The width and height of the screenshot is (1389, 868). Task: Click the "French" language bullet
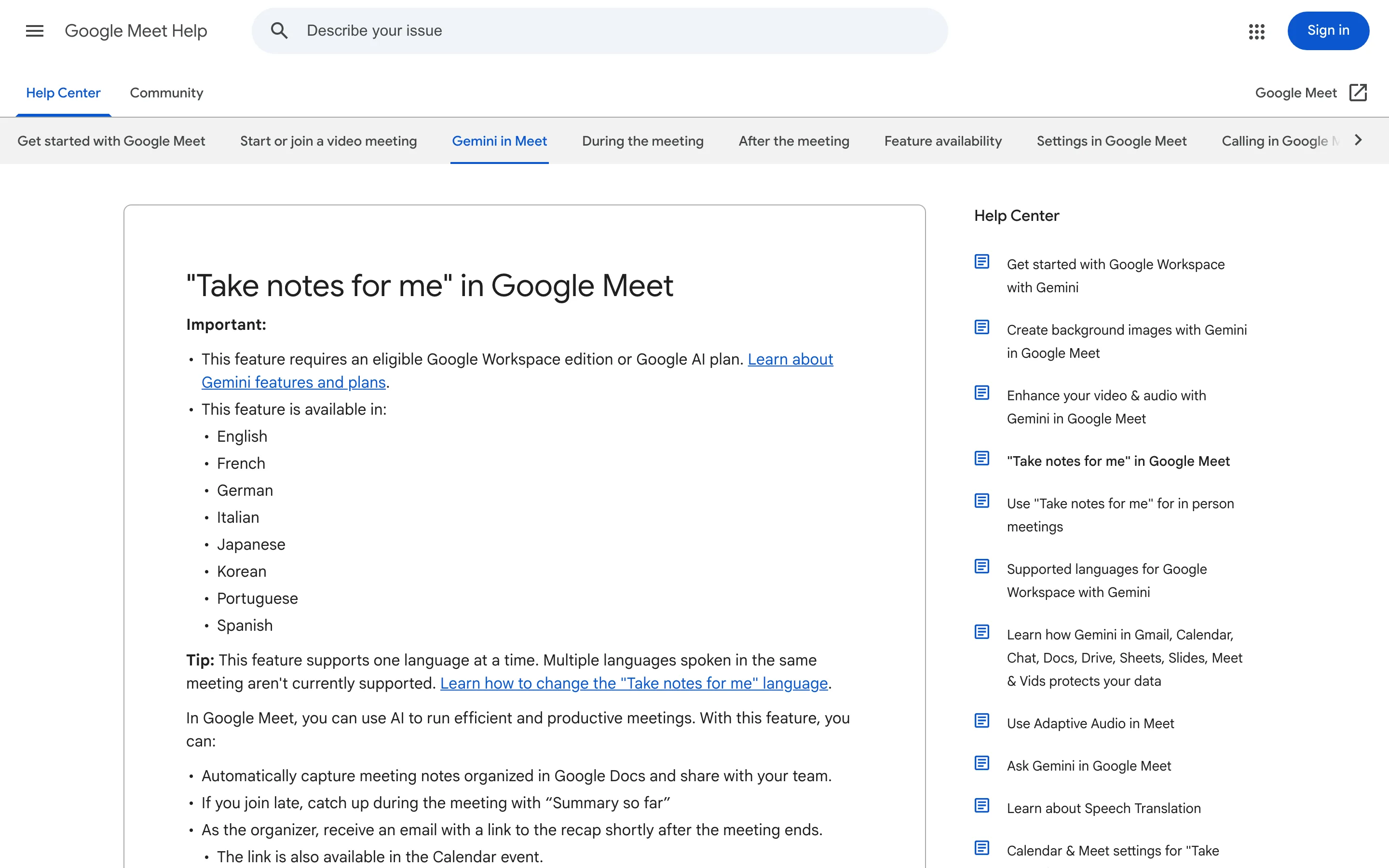pyautogui.click(x=241, y=463)
